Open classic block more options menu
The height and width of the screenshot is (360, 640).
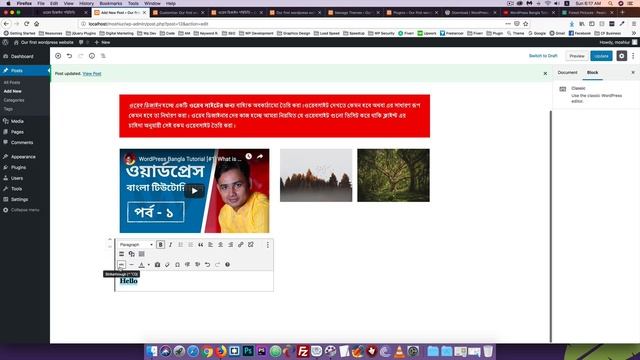[x=268, y=244]
